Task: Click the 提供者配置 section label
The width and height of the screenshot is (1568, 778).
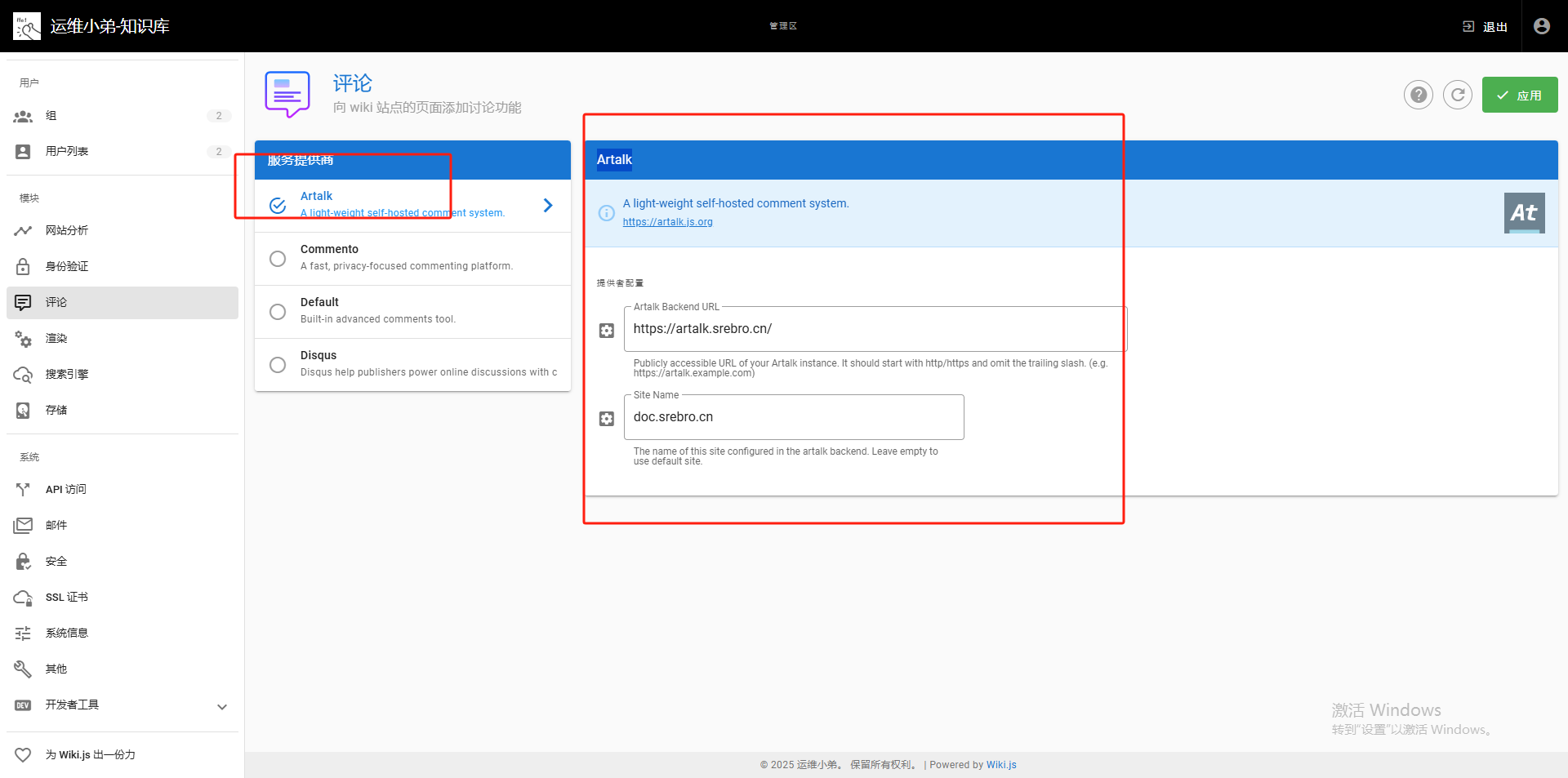Action: click(620, 283)
